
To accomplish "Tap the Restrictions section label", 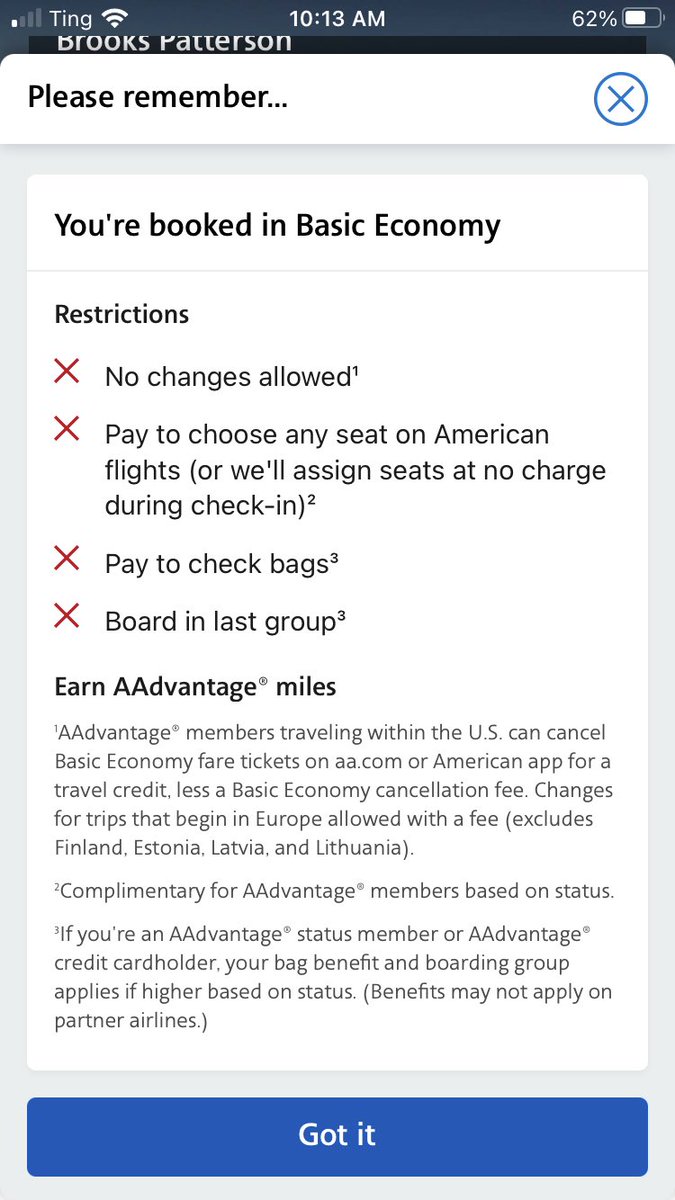I will tap(121, 314).
